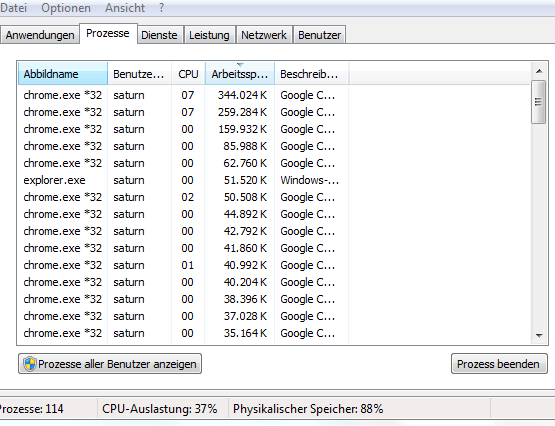Click the CPU-Auslastung: 37% status entry
555x426 pixels.
pos(160,409)
